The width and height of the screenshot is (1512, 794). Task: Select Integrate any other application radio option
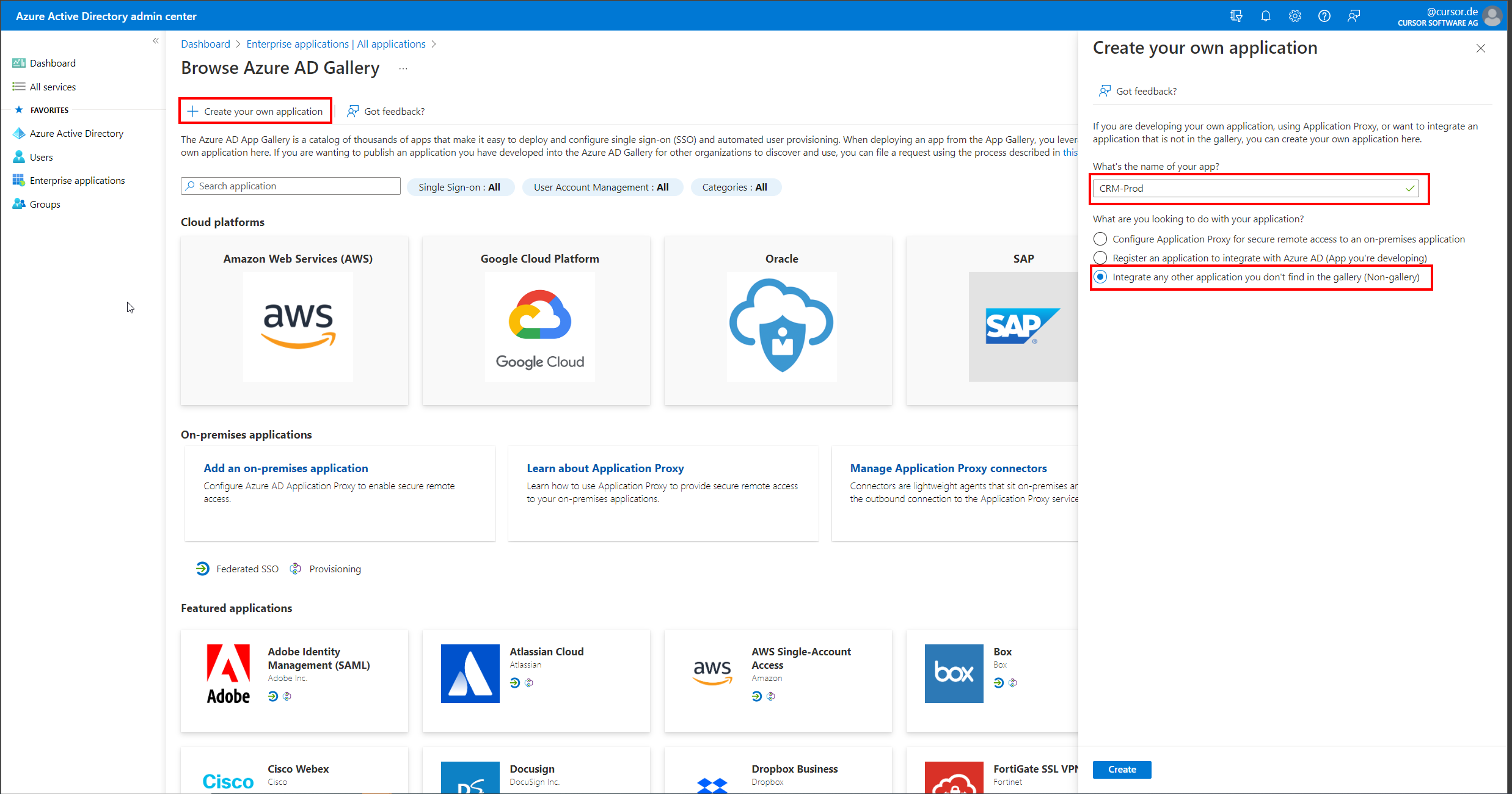click(1100, 277)
